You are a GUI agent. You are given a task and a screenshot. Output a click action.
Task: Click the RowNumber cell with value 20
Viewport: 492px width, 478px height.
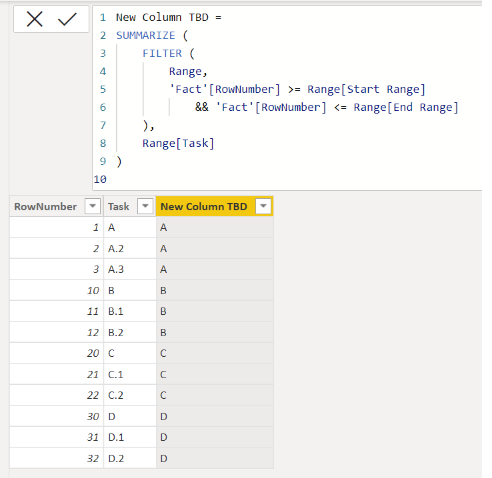(x=56, y=353)
